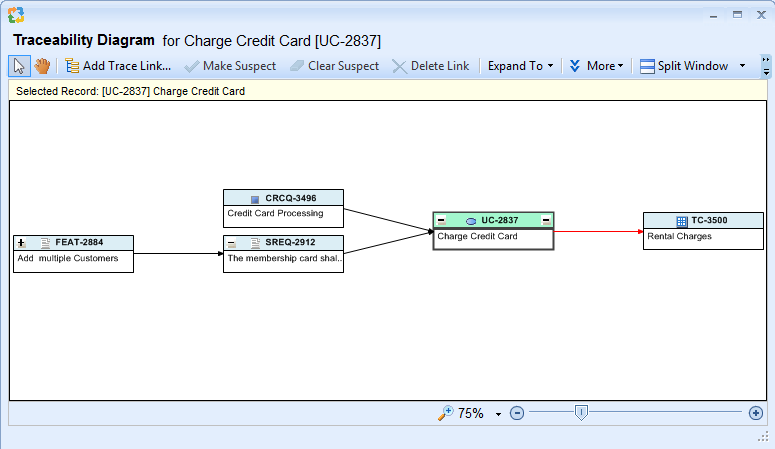Click the Add Trace Link button
The width and height of the screenshot is (775, 449).
click(x=118, y=66)
